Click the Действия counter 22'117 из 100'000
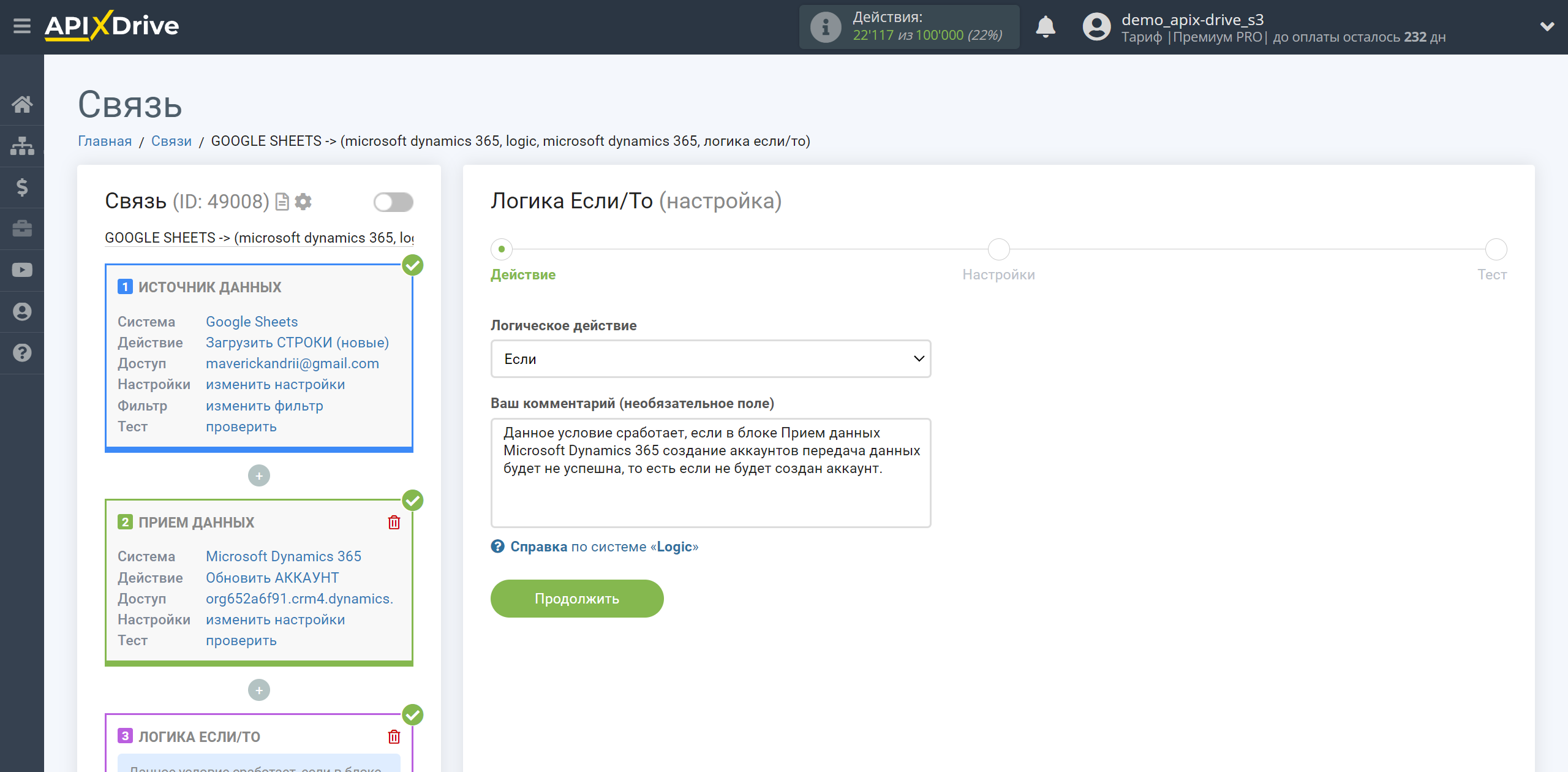This screenshot has width=1568, height=772. click(x=927, y=36)
